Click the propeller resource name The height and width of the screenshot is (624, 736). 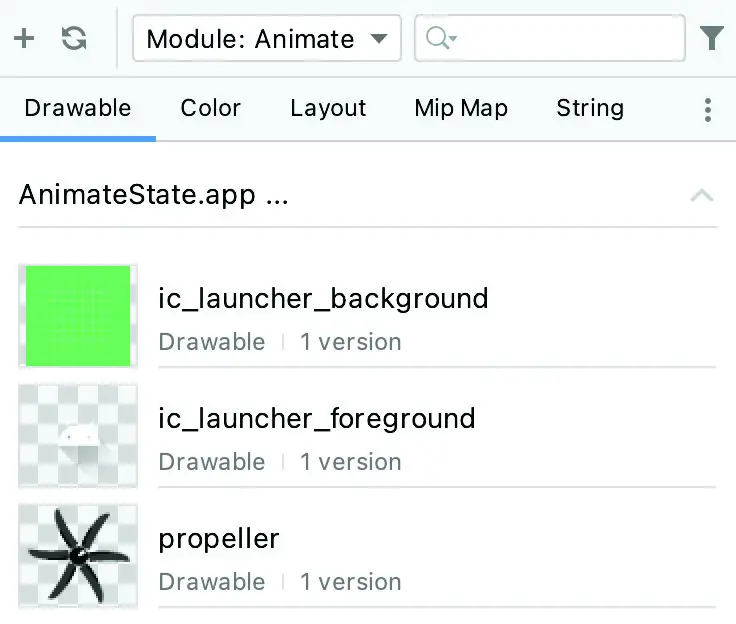[219, 539]
